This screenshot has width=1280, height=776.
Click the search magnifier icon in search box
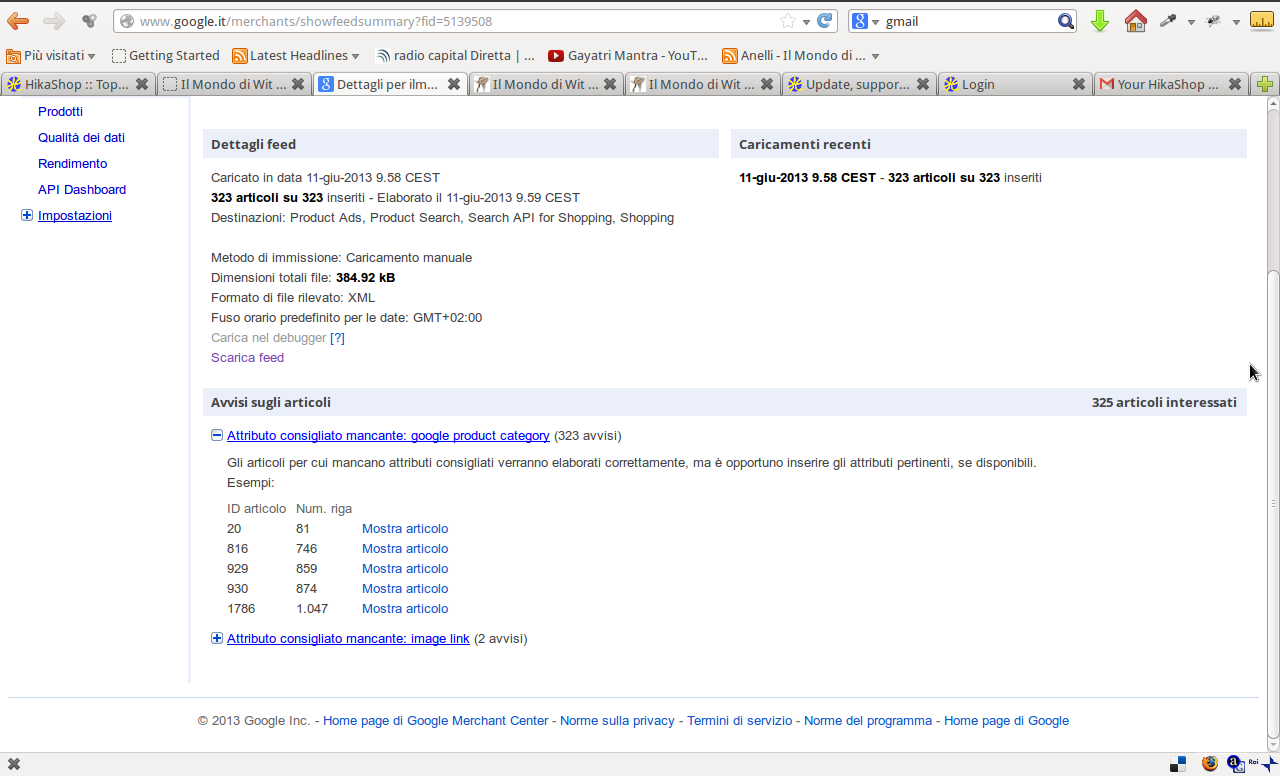point(1066,21)
